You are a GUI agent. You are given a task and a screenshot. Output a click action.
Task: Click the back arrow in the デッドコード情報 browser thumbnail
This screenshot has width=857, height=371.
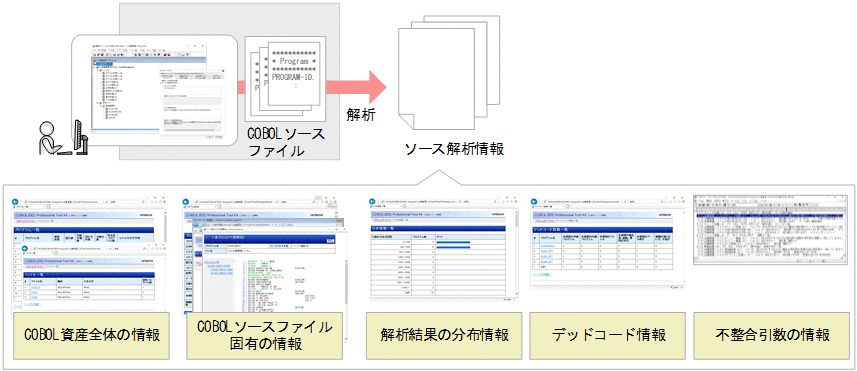[x=536, y=201]
